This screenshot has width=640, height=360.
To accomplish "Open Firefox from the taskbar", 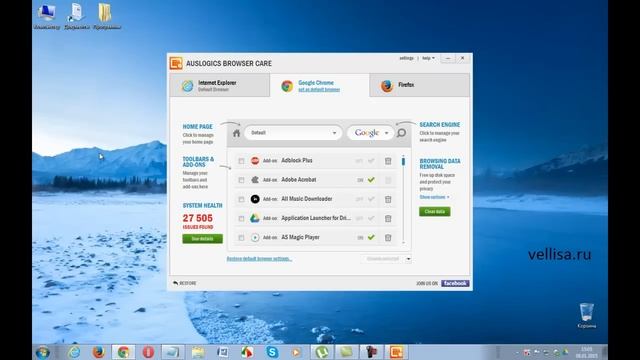I will (98, 352).
